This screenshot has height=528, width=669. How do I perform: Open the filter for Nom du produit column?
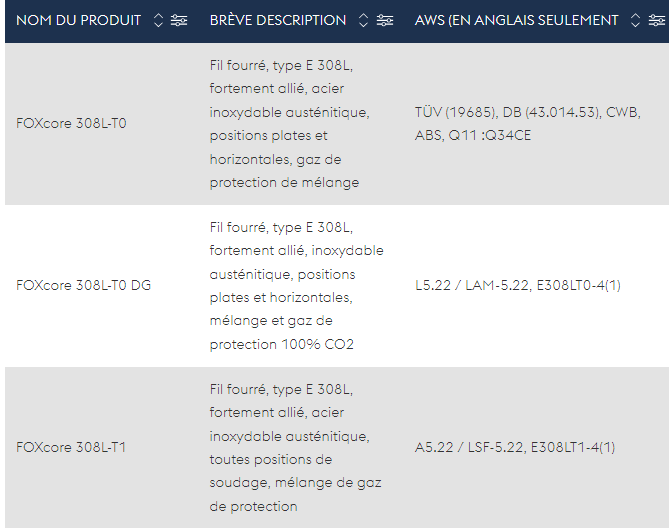pyautogui.click(x=179, y=21)
